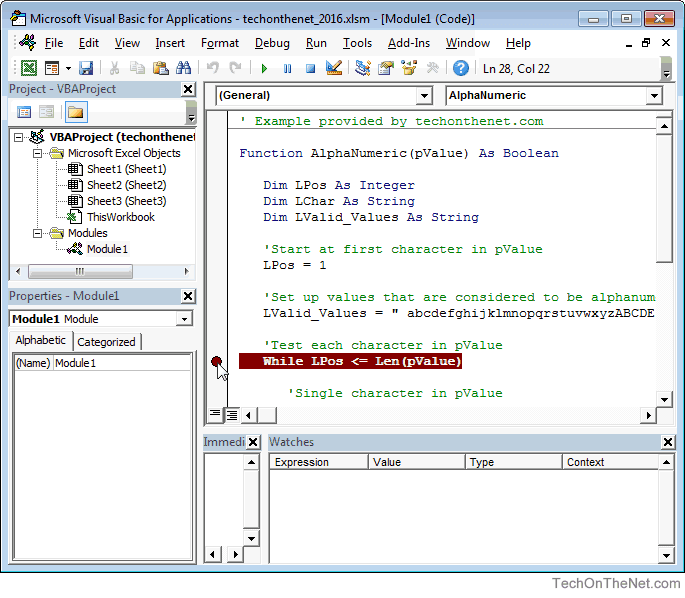The image size is (685, 598).
Task: Toggle Design Mode icon in toolbar
Action: (x=334, y=68)
